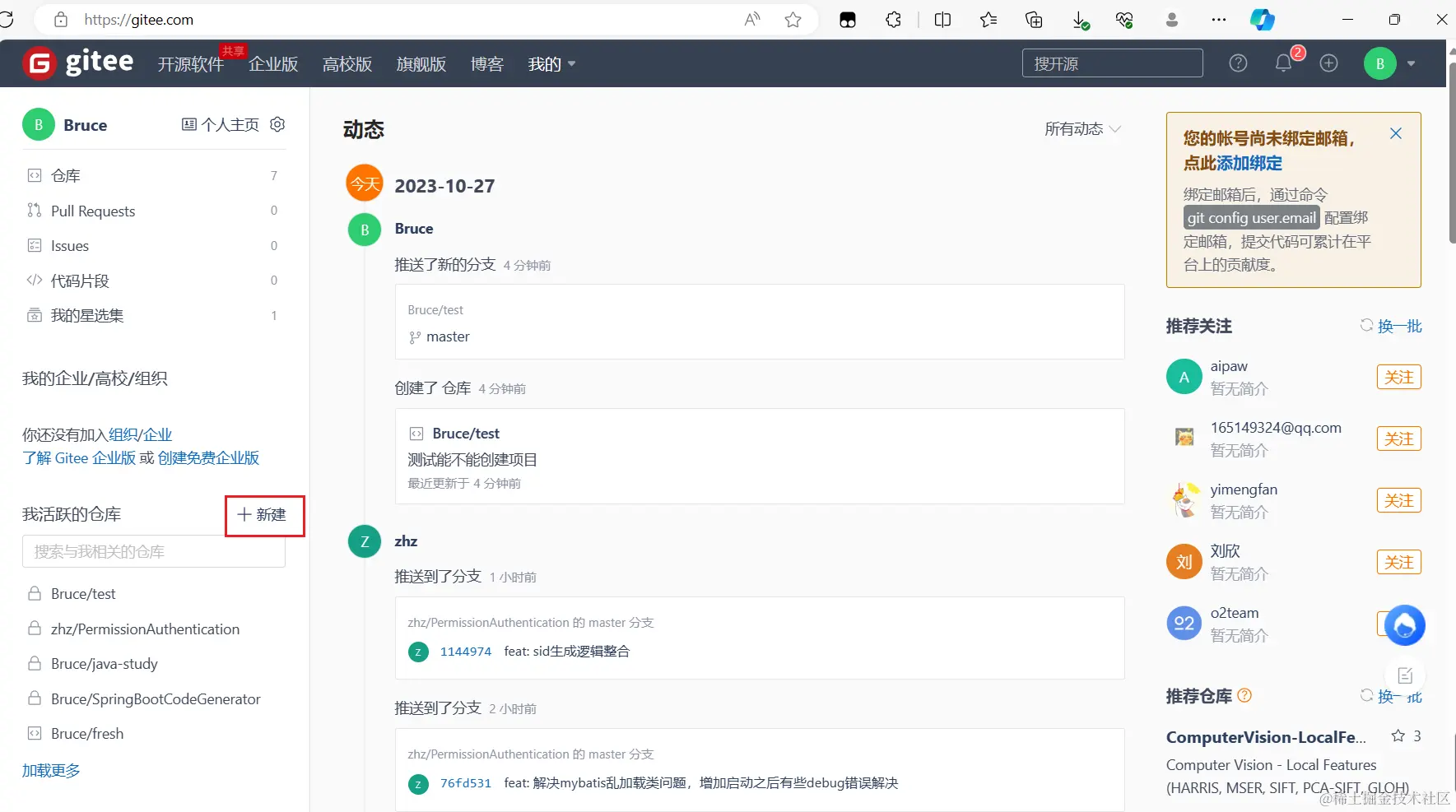Open Bruce/java-study repository
The width and height of the screenshot is (1456, 812).
(x=104, y=664)
